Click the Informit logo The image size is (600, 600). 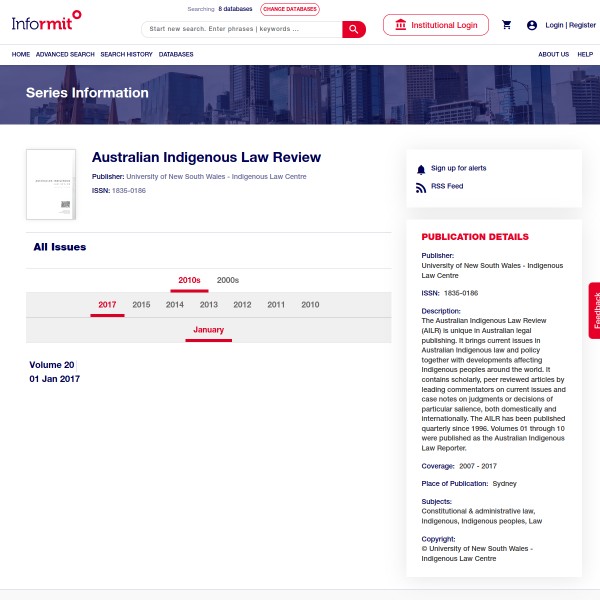pyautogui.click(x=46, y=20)
